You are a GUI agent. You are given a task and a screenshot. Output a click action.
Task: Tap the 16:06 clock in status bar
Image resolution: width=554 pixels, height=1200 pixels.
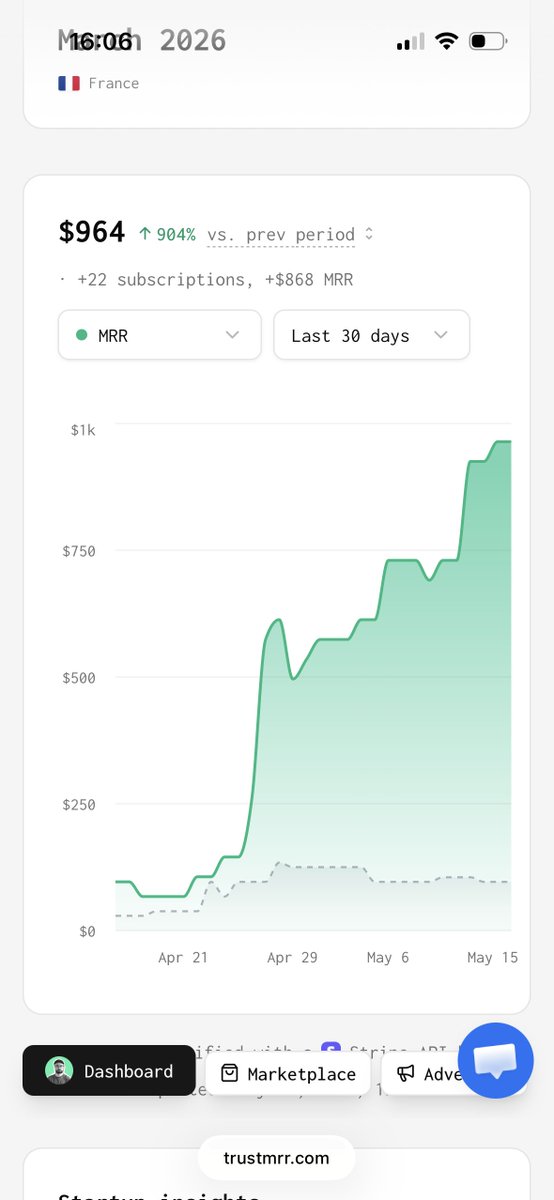[101, 41]
